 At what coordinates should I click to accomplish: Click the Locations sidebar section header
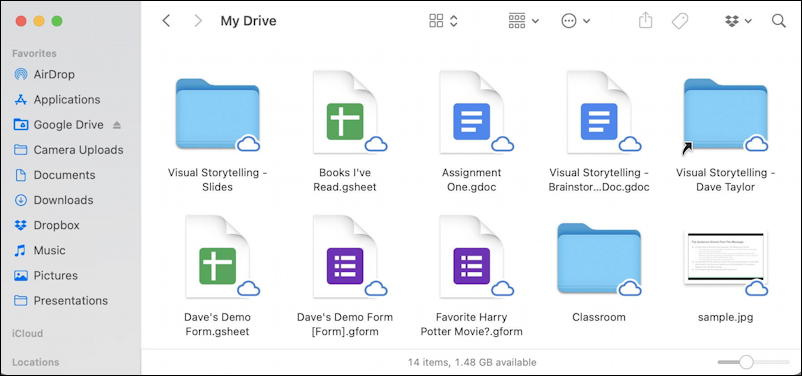[x=36, y=362]
